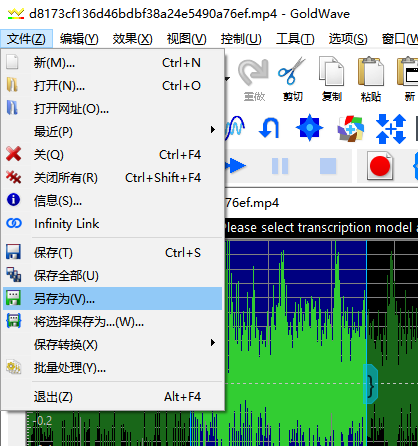
Task: Choose Close (关) Ctrl+F4 menu entry
Action: click(x=112, y=154)
